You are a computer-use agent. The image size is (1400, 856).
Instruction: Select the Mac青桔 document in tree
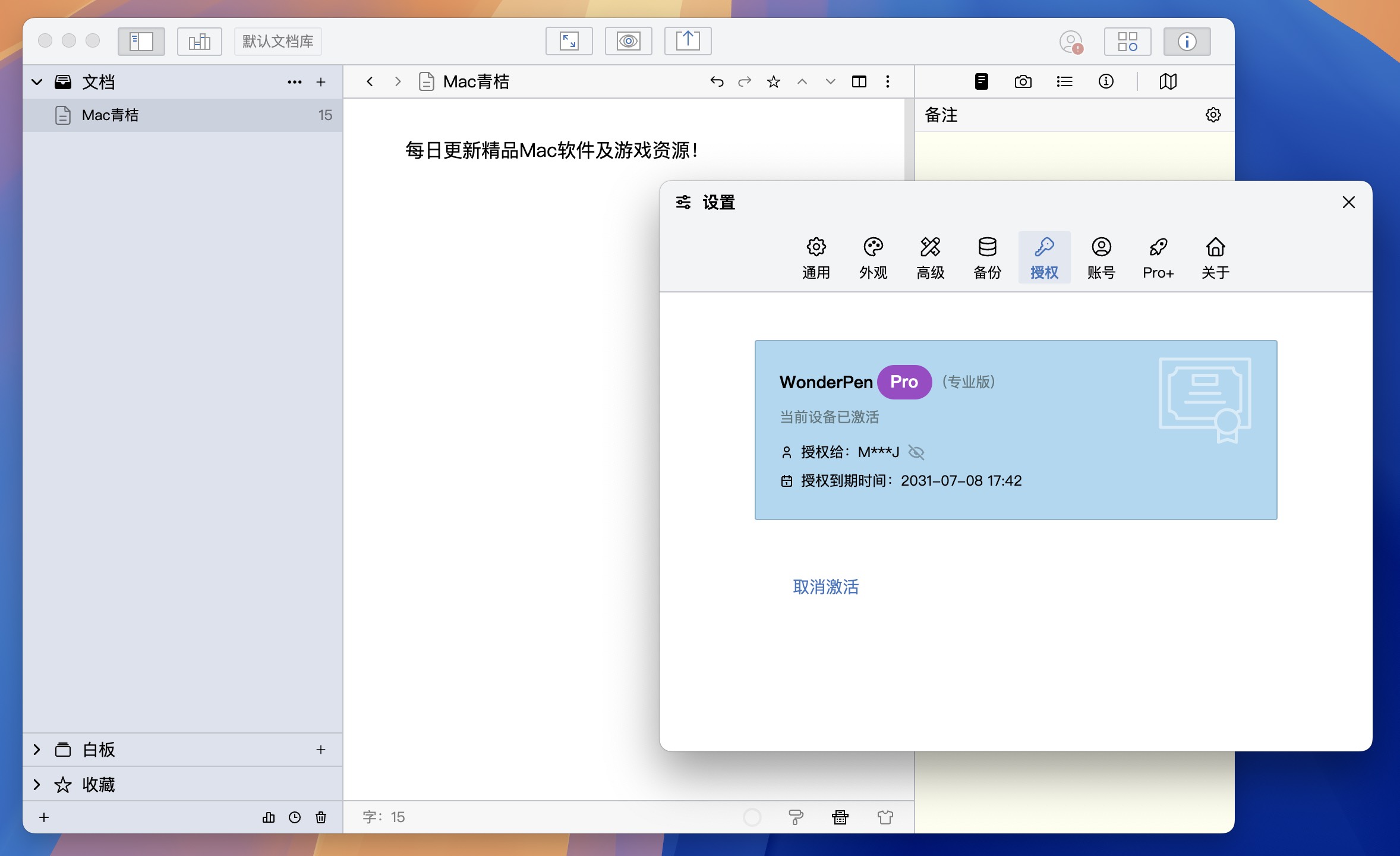click(182, 115)
